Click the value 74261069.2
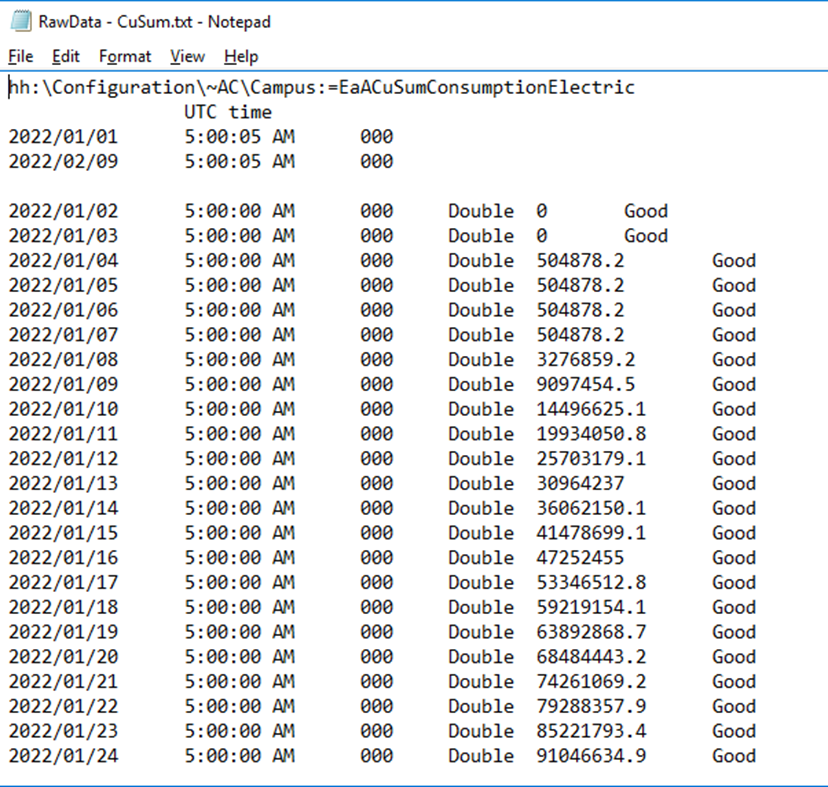 point(591,683)
